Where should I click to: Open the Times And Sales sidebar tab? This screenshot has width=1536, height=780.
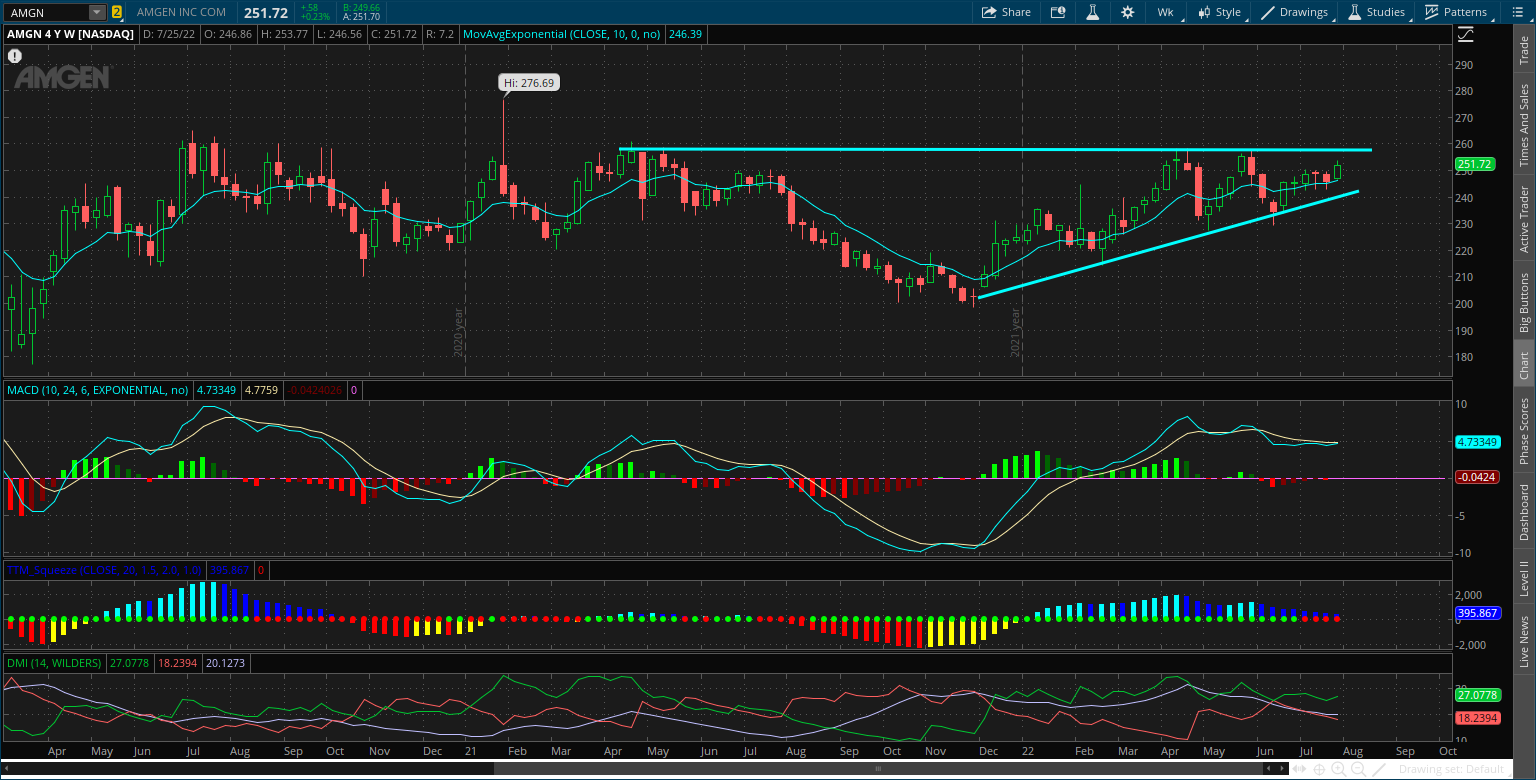[x=1524, y=125]
